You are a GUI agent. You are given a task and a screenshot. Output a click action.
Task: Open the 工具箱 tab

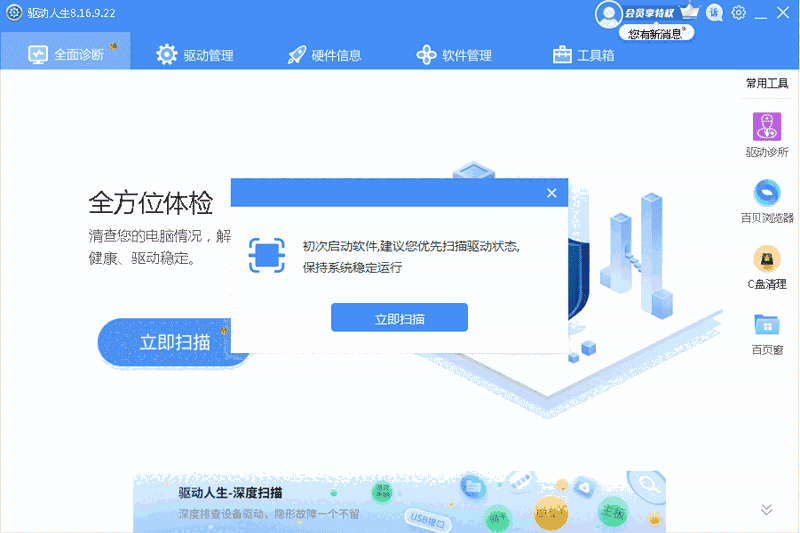click(583, 55)
